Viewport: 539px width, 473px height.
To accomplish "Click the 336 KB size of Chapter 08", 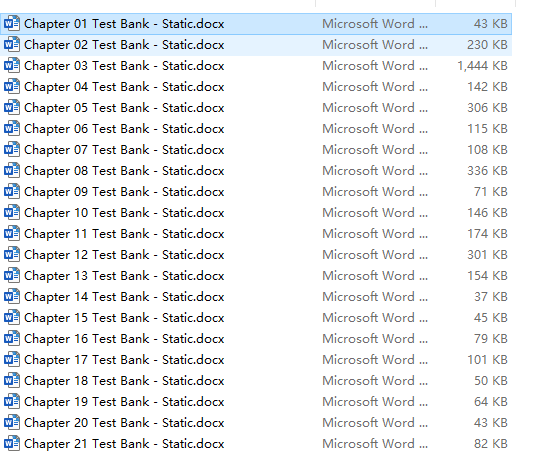I will [487, 170].
